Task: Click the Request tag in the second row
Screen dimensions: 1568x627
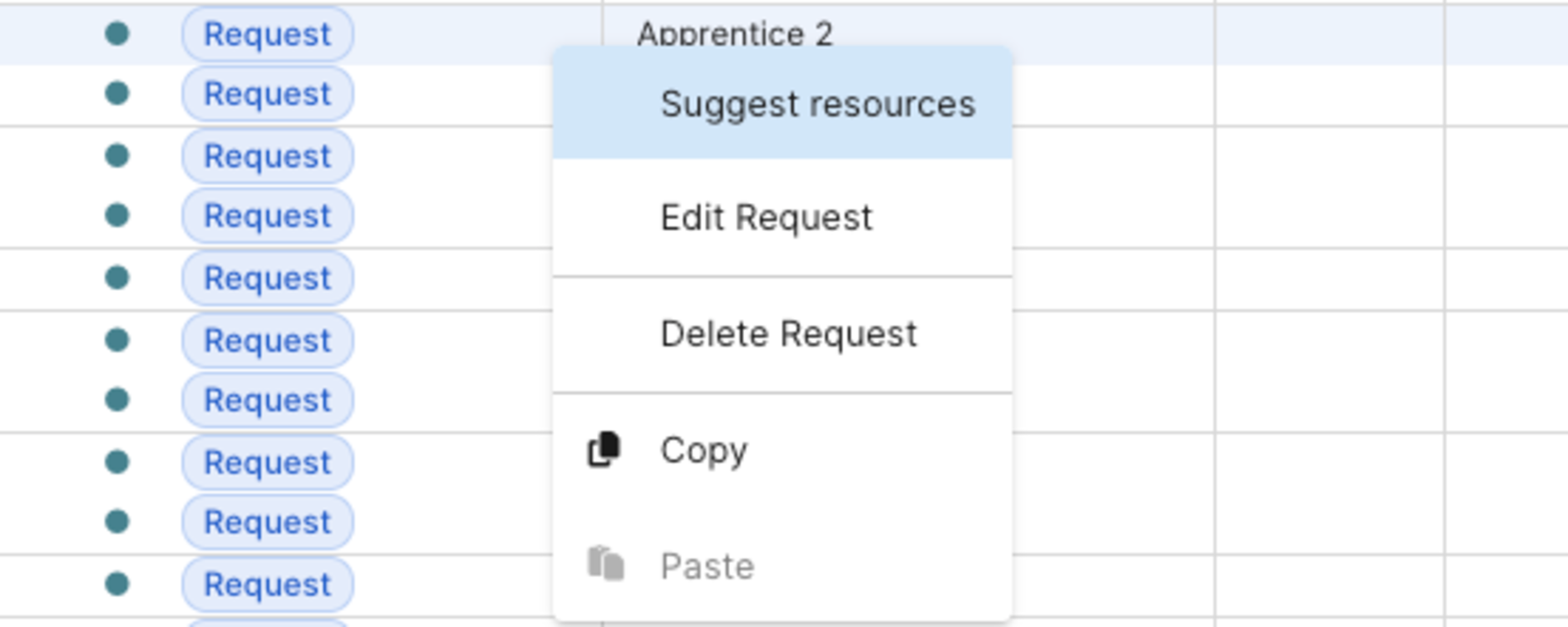Action: pyautogui.click(x=268, y=94)
